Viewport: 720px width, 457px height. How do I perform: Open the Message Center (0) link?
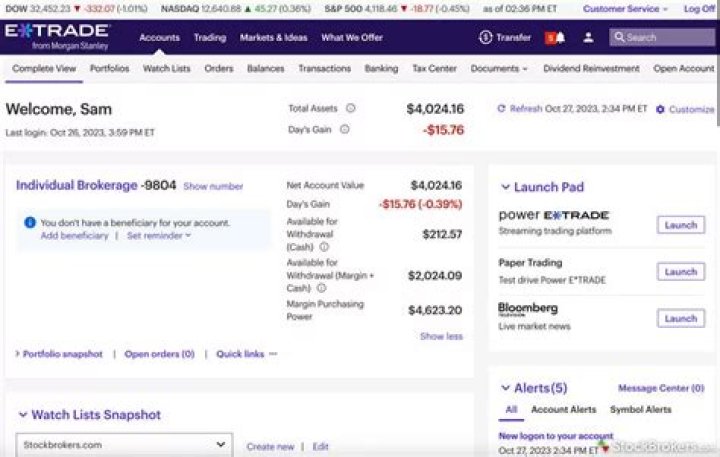661,388
